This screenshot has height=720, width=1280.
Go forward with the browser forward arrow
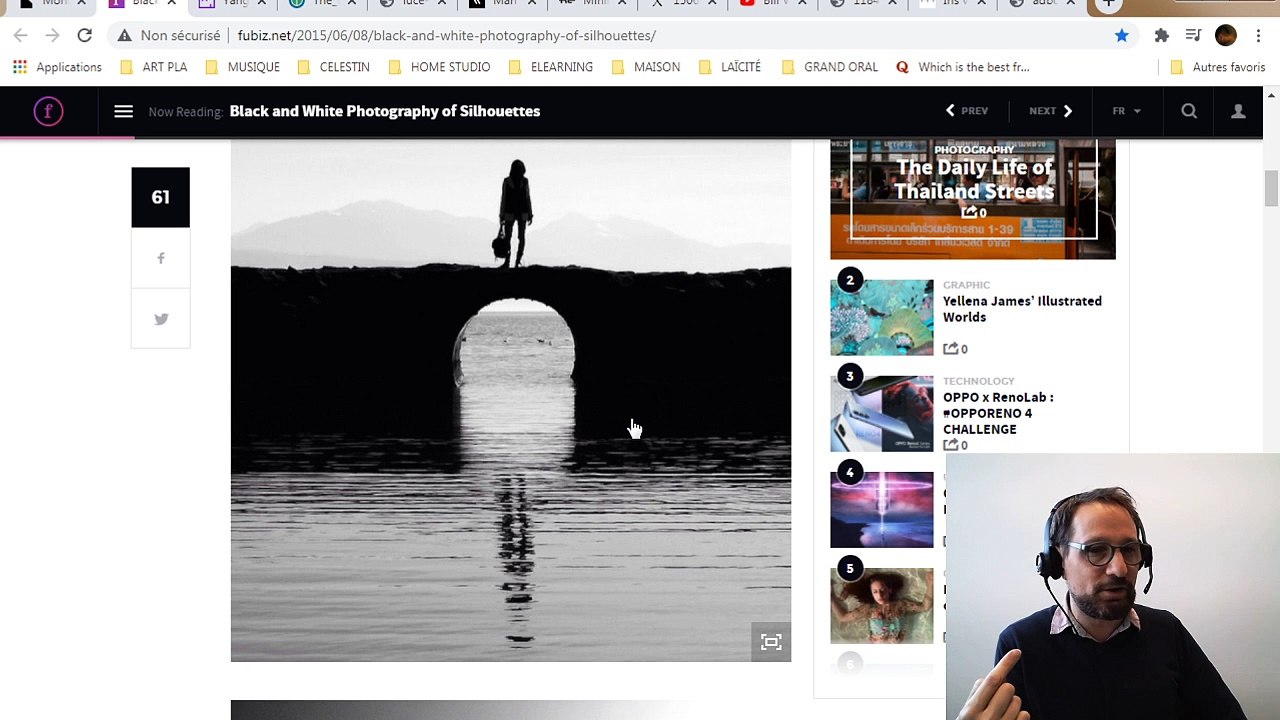(52, 35)
